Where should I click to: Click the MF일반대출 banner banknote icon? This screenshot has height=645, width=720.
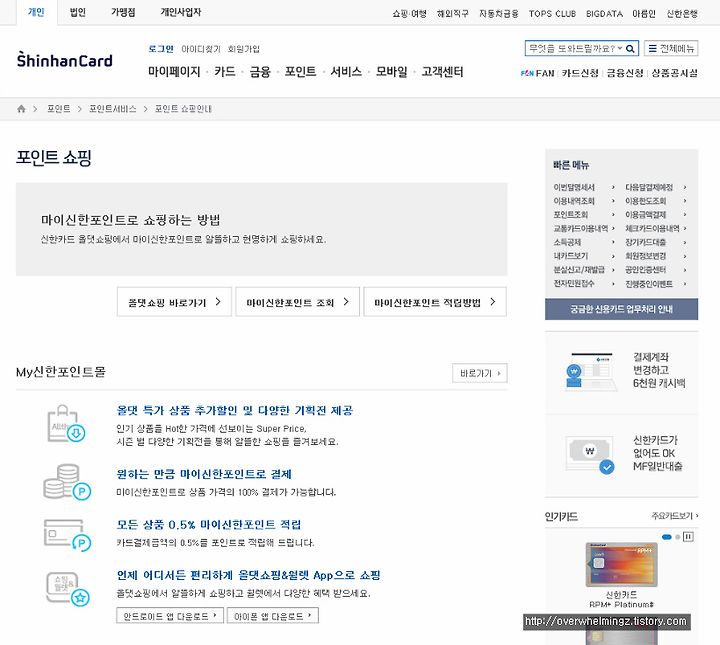tap(590, 454)
